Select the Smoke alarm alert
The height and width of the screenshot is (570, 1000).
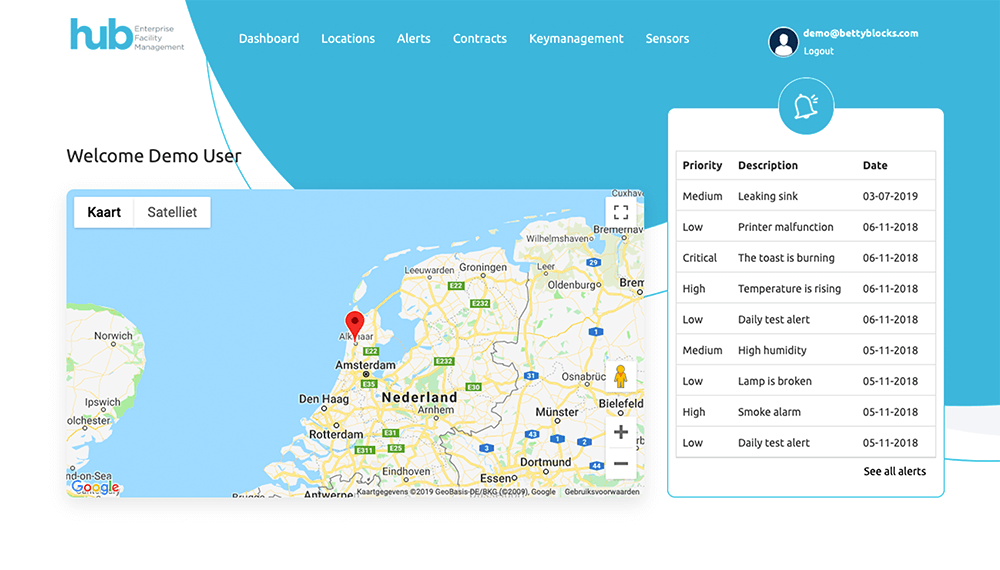click(x=805, y=412)
